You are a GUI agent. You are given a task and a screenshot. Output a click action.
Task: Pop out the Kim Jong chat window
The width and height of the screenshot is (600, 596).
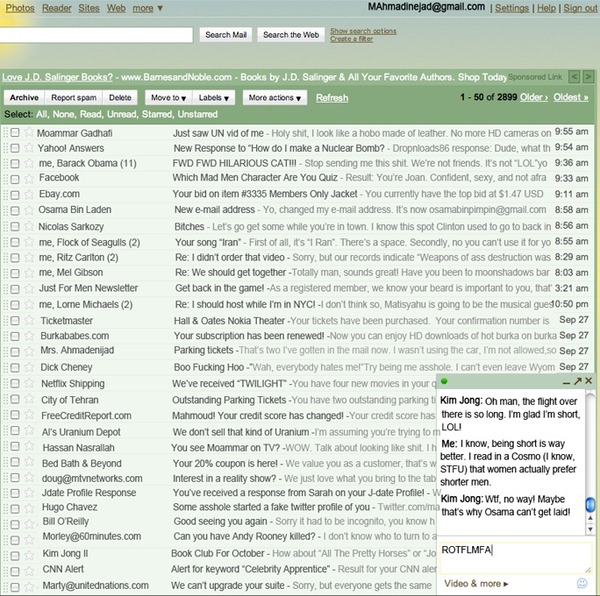577,381
